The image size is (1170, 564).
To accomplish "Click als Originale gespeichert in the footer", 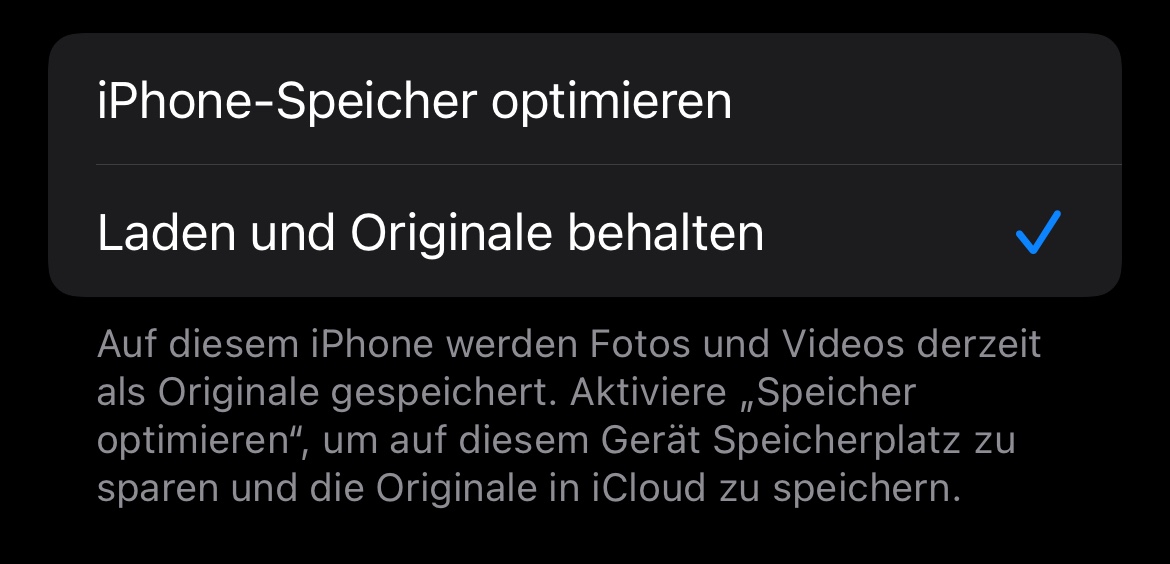I will 327,392.
